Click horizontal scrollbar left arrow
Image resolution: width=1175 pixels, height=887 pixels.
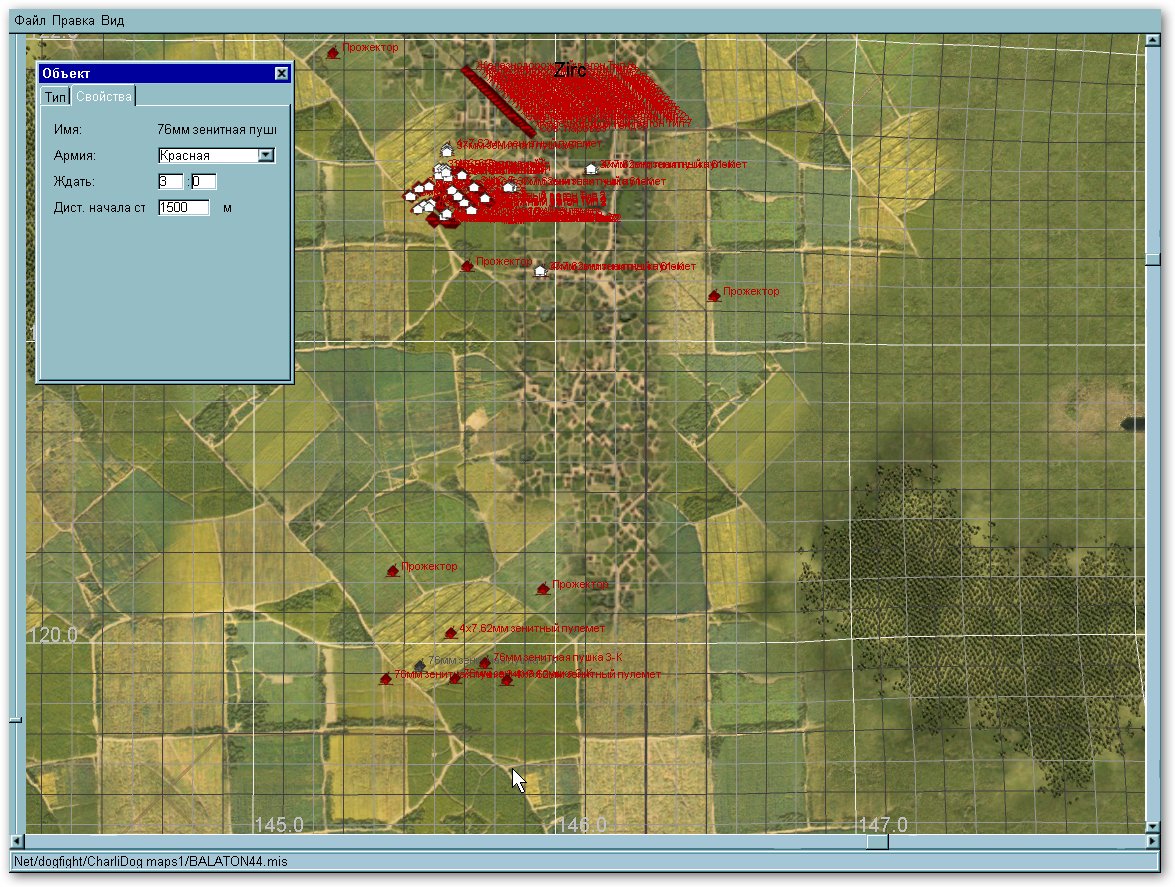click(16, 841)
